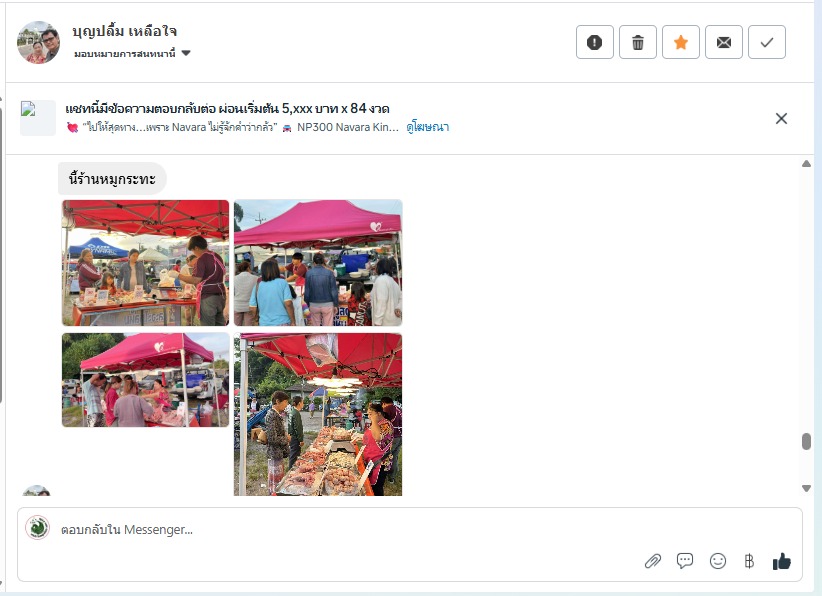Open the emoji picker smiley icon

[x=718, y=561]
